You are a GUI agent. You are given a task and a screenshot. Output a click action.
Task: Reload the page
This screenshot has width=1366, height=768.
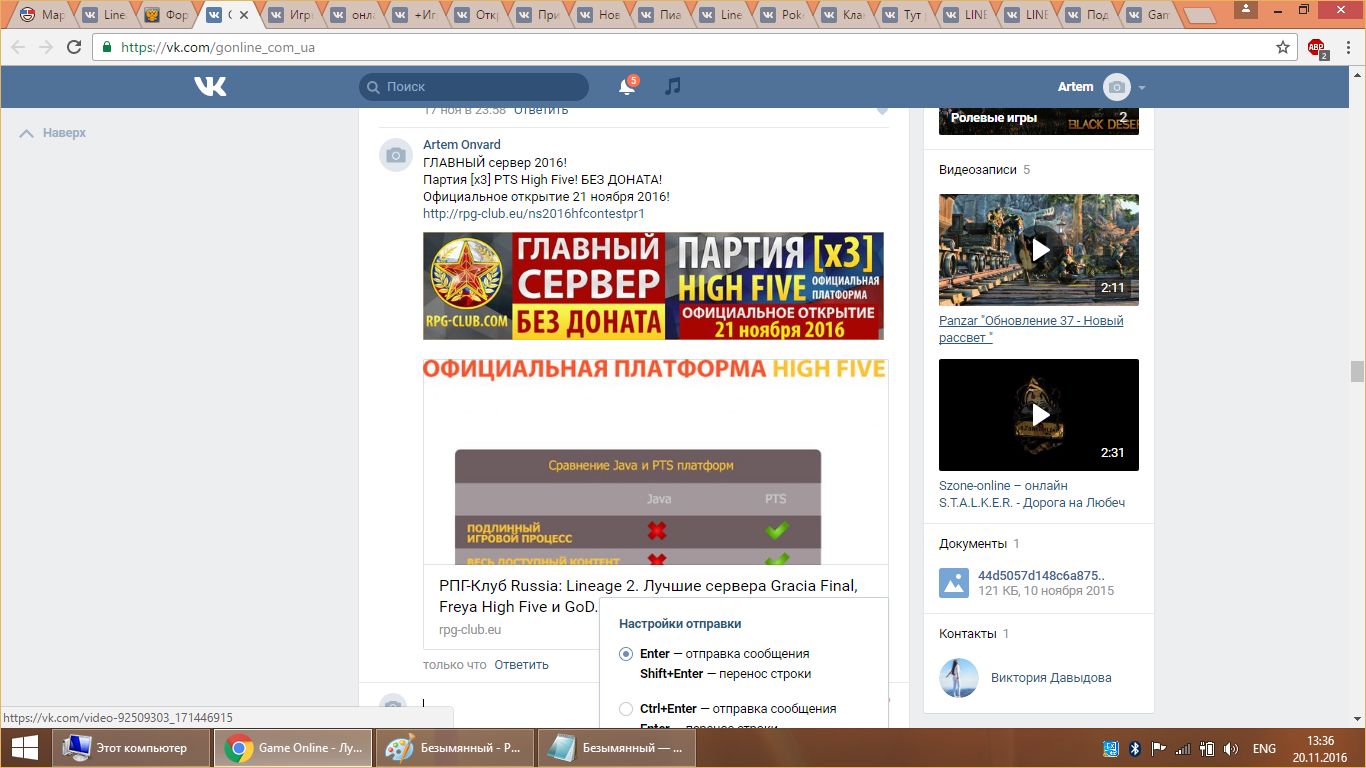coord(74,48)
